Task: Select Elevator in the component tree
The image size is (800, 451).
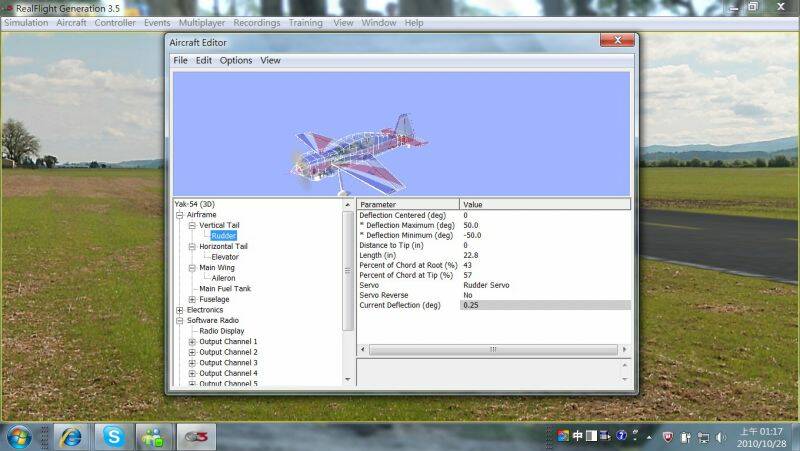Action: coord(225,257)
